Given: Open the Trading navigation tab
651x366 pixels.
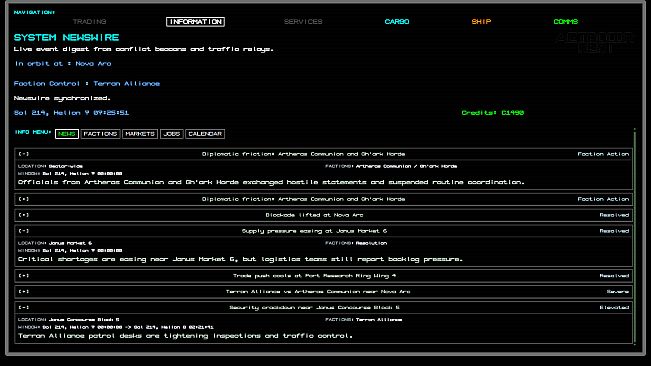Looking at the screenshot, I should [x=90, y=22].
